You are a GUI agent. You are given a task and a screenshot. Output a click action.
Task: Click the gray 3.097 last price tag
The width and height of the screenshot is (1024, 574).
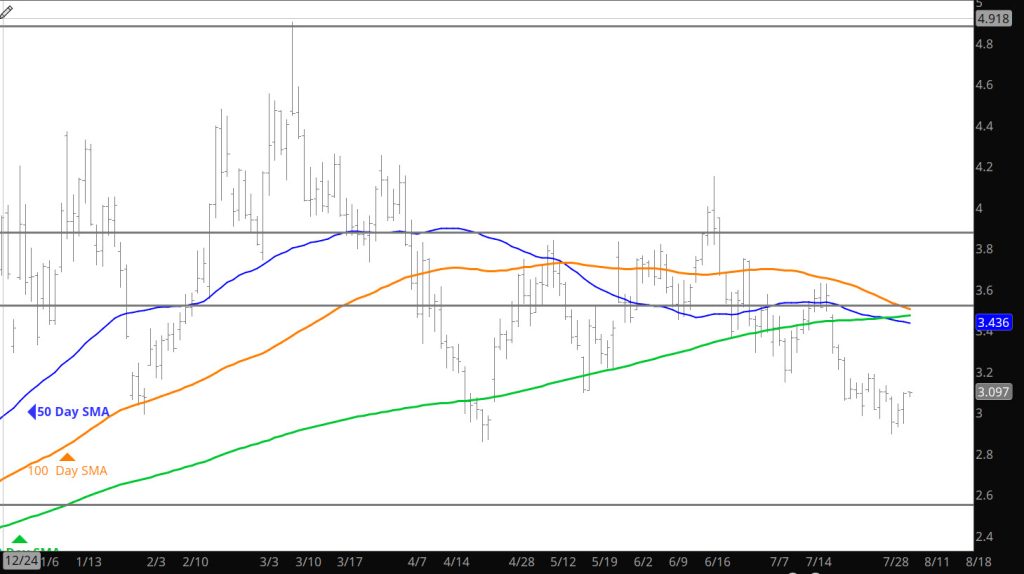(993, 392)
